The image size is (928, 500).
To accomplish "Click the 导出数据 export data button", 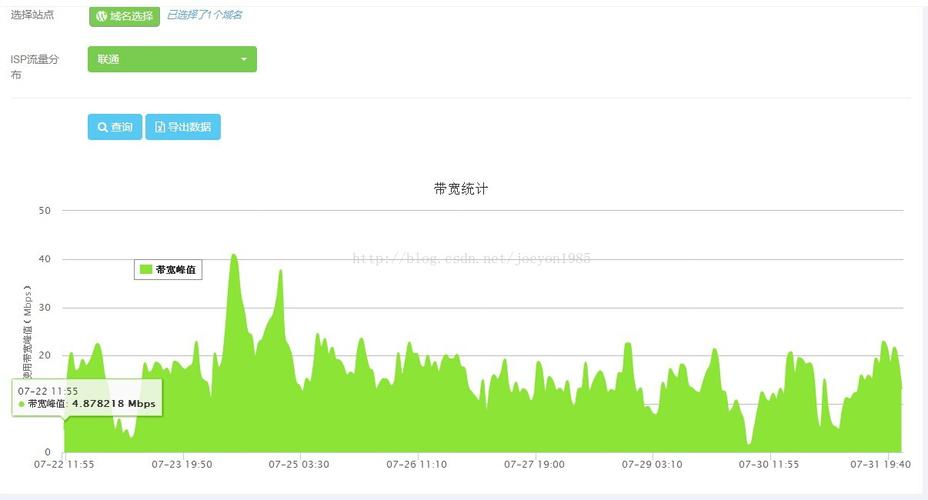I will click(x=183, y=127).
